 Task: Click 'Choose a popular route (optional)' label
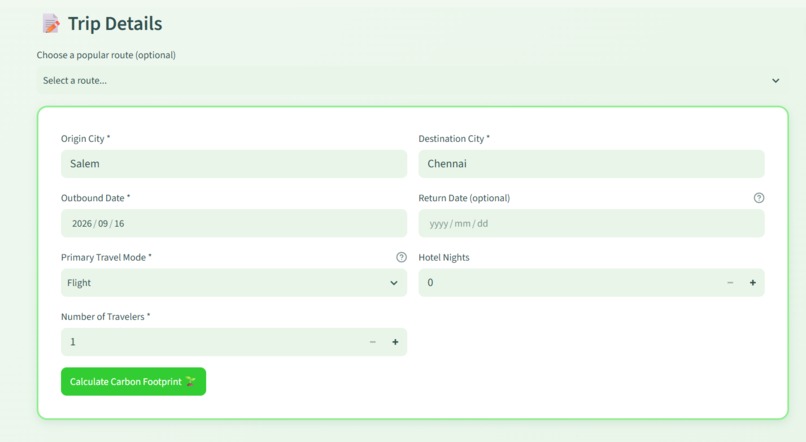coord(106,55)
